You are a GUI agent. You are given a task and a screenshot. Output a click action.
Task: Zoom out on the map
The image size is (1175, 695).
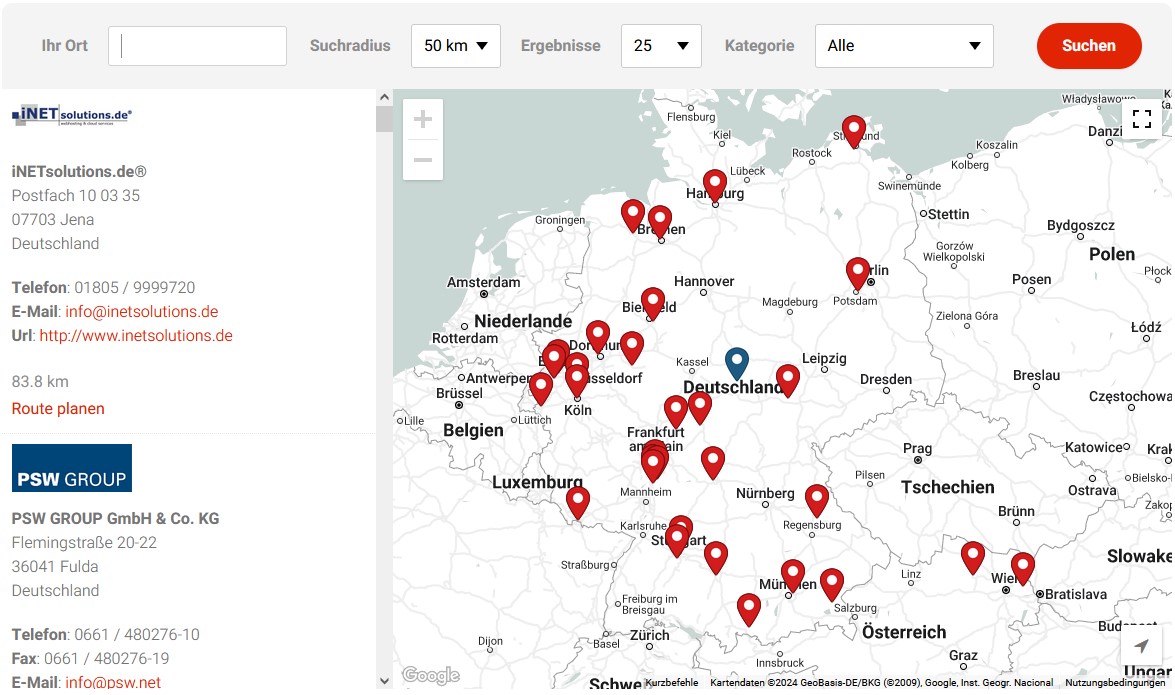pyautogui.click(x=423, y=160)
